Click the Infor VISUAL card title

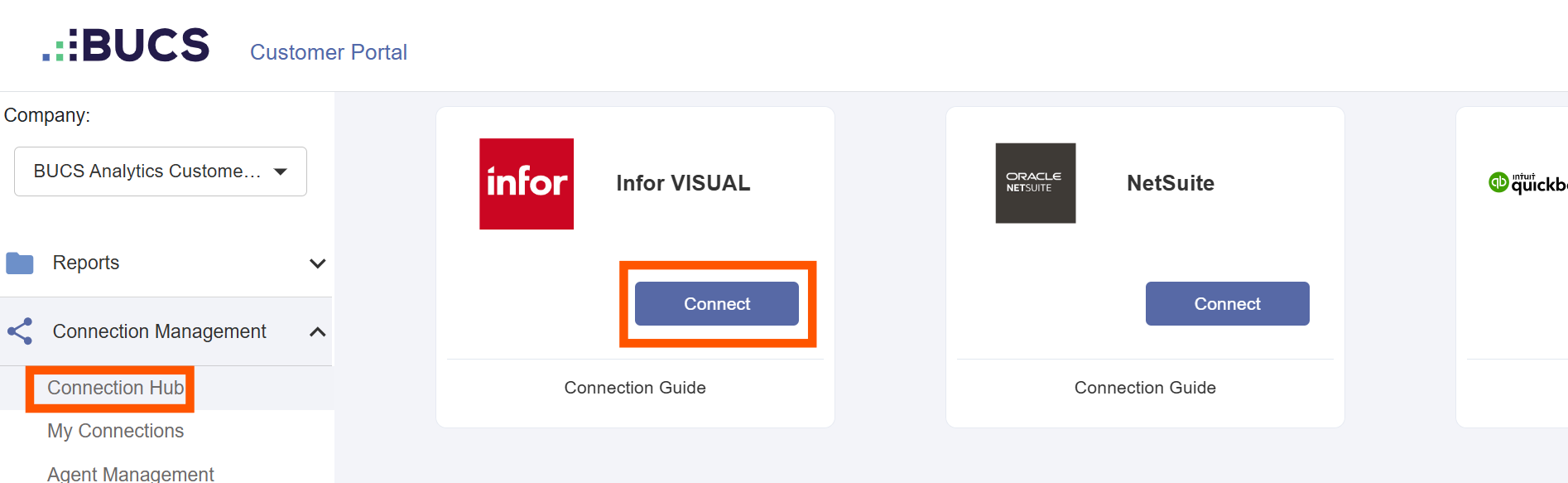pos(683,183)
